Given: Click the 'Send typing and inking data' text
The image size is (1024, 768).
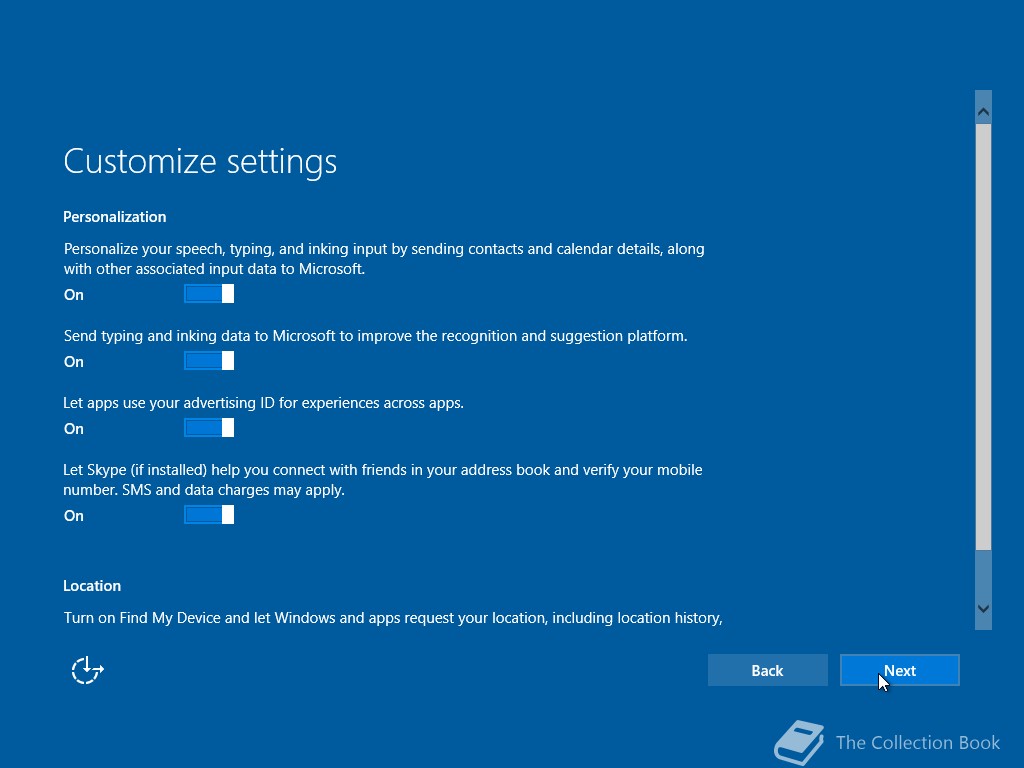Looking at the screenshot, I should point(376,336).
